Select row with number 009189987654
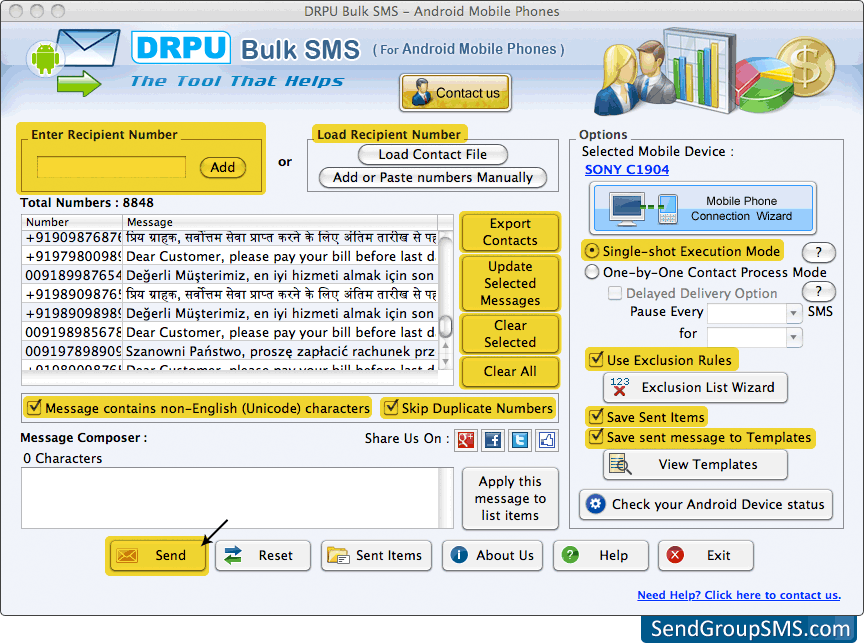The image size is (864, 643). click(230, 275)
